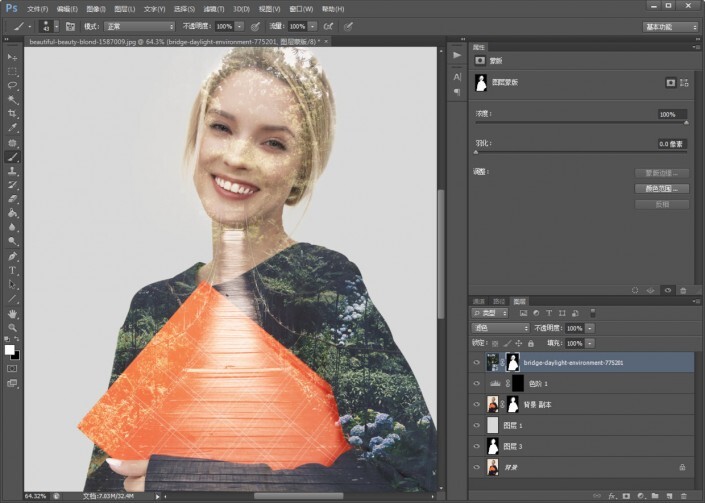Click the 颜色范围... button
The image size is (705, 503).
coord(662,188)
